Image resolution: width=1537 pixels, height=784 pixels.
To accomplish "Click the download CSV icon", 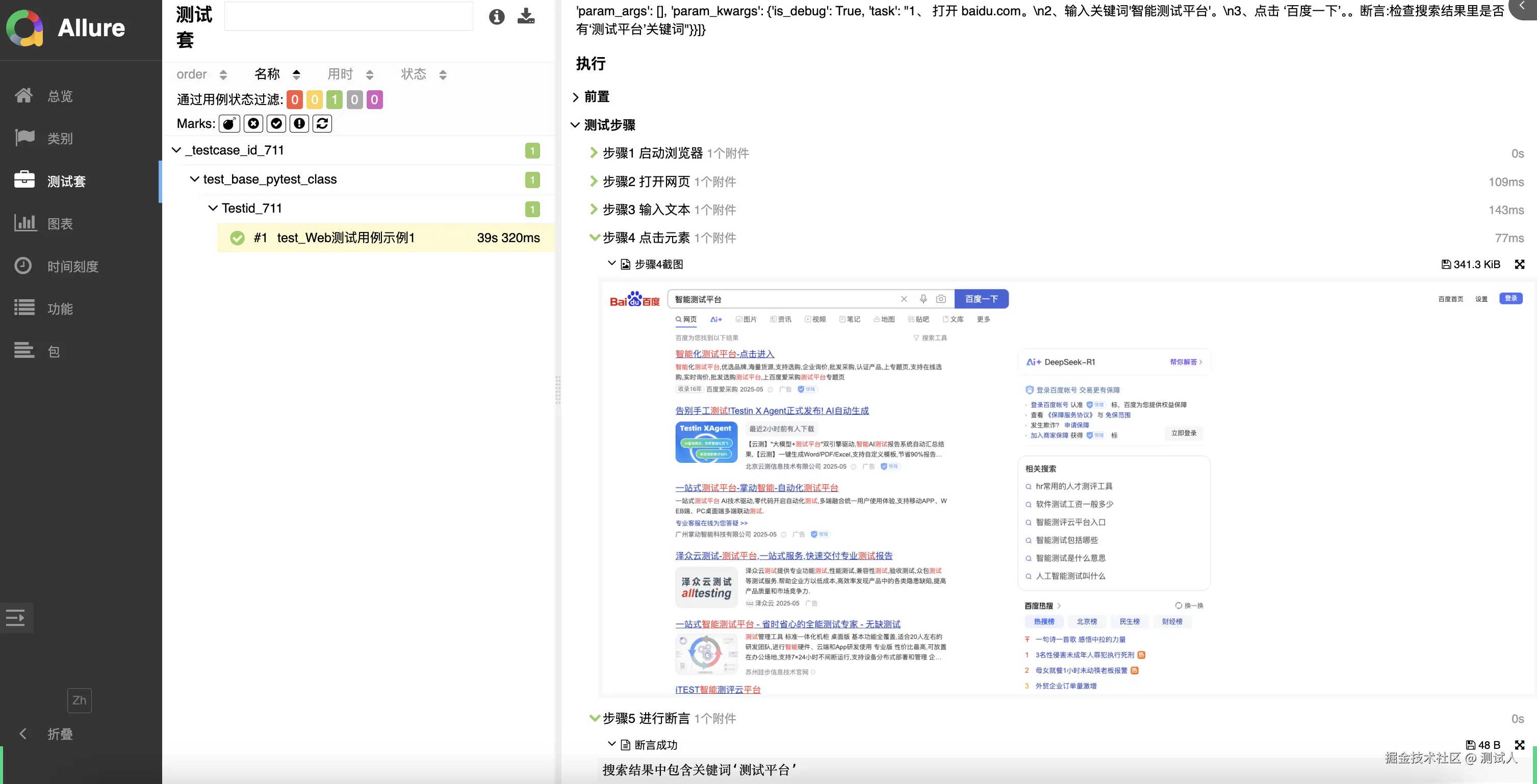I will point(526,16).
